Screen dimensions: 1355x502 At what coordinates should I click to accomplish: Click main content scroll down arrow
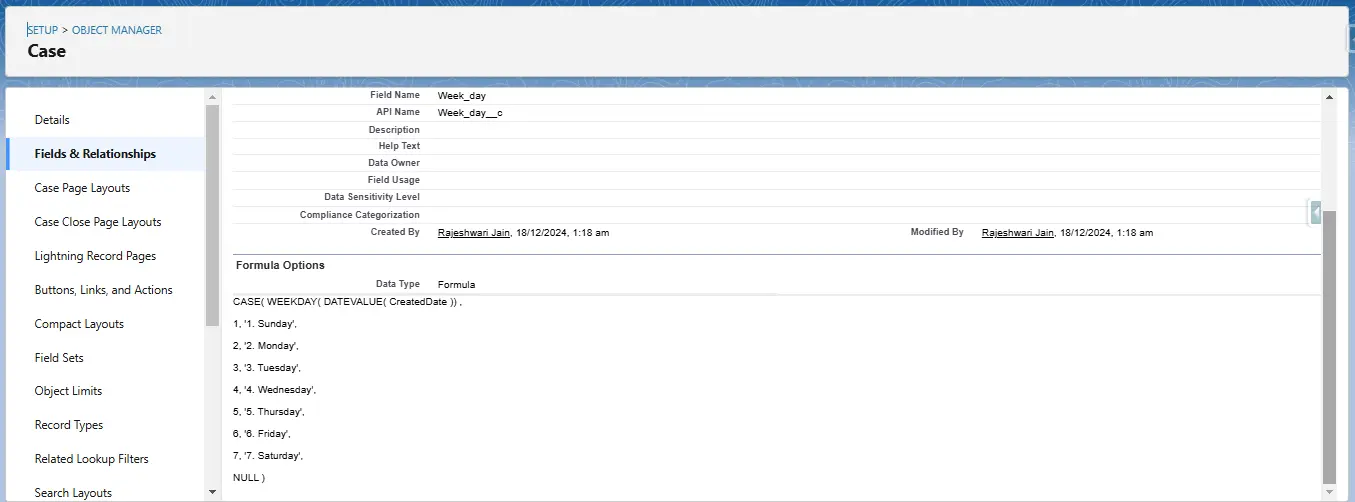[1328, 492]
